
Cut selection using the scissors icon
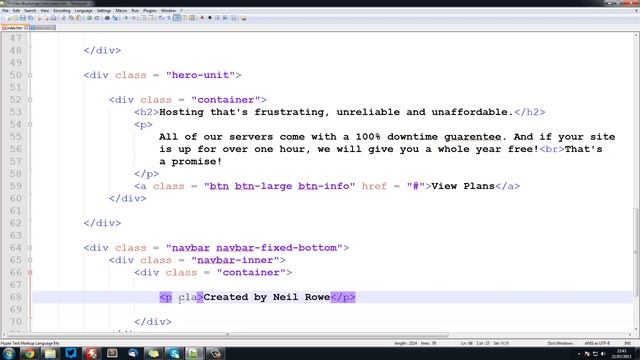click(63, 18)
